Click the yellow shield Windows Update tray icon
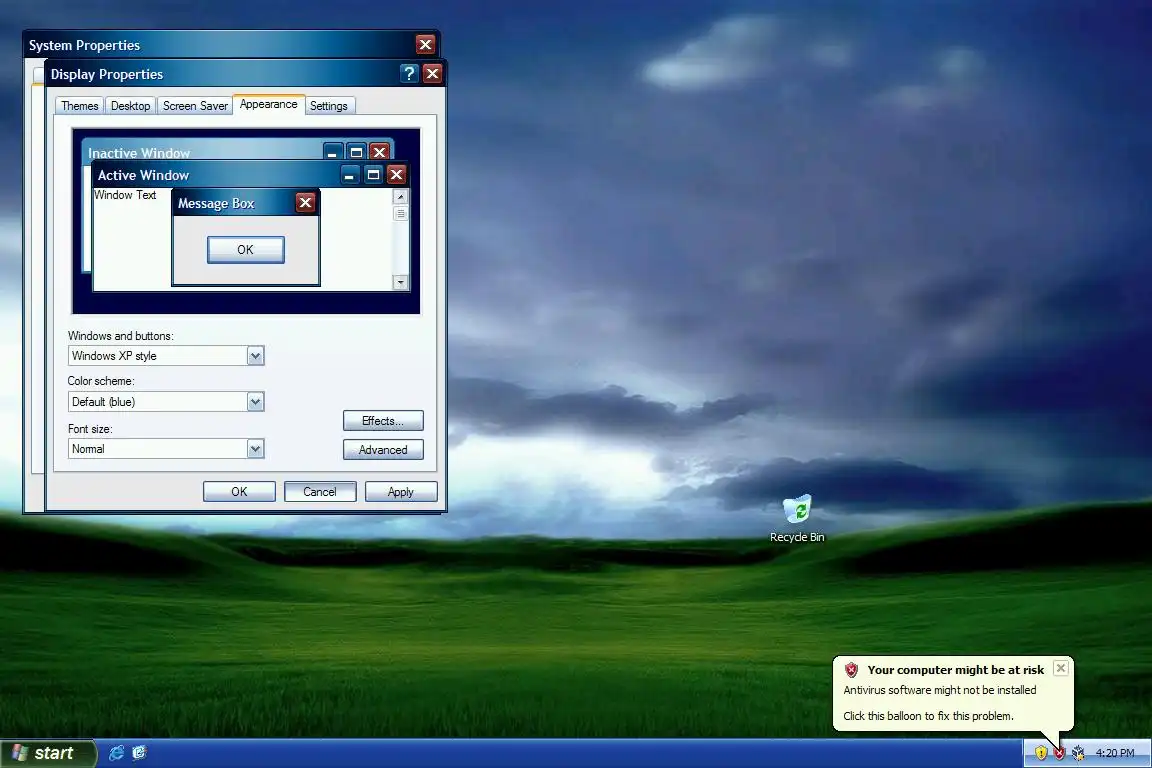The width and height of the screenshot is (1152, 768). point(1040,753)
